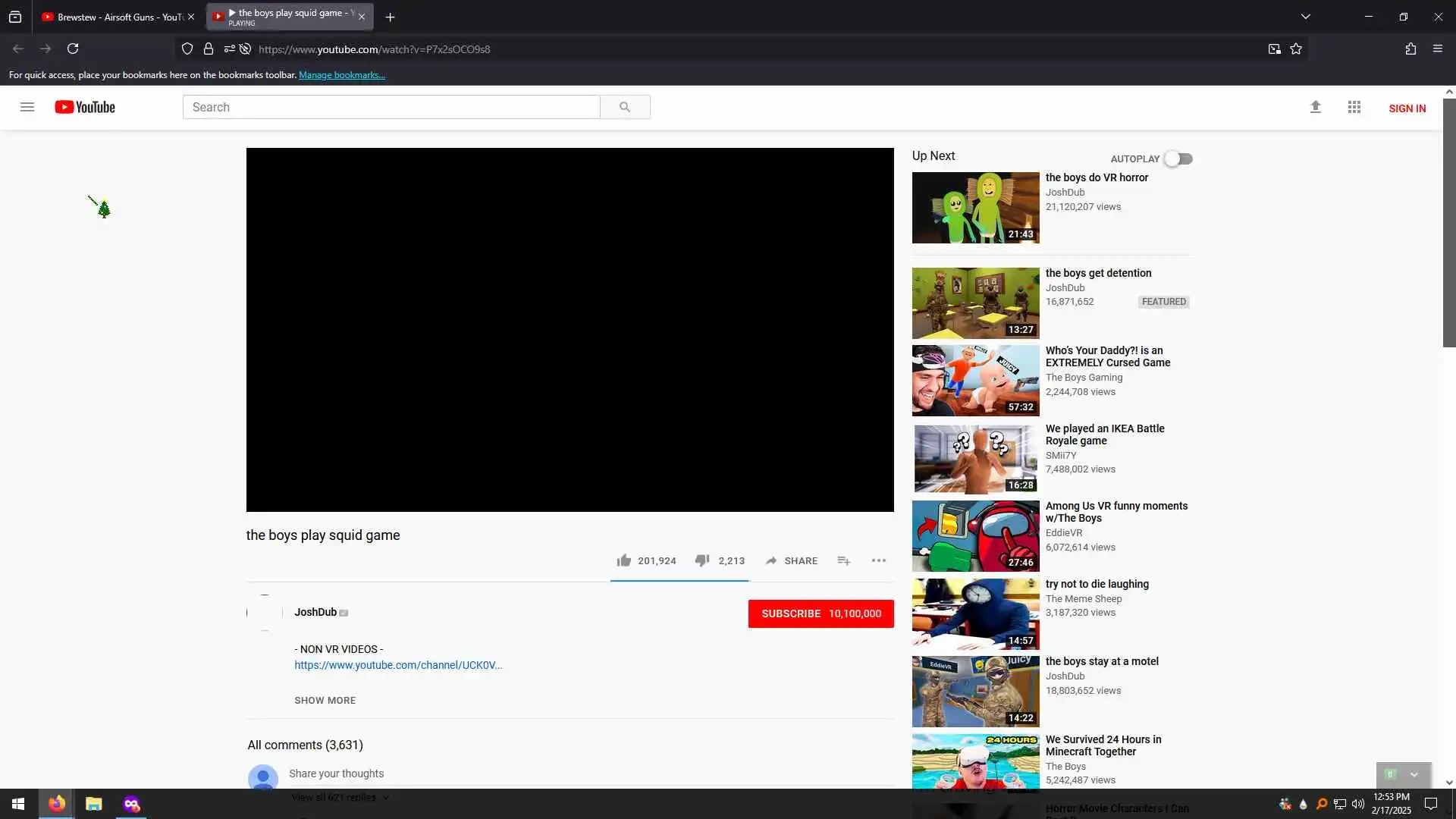
Task: Expand description with SHOW MORE
Action: (x=325, y=700)
